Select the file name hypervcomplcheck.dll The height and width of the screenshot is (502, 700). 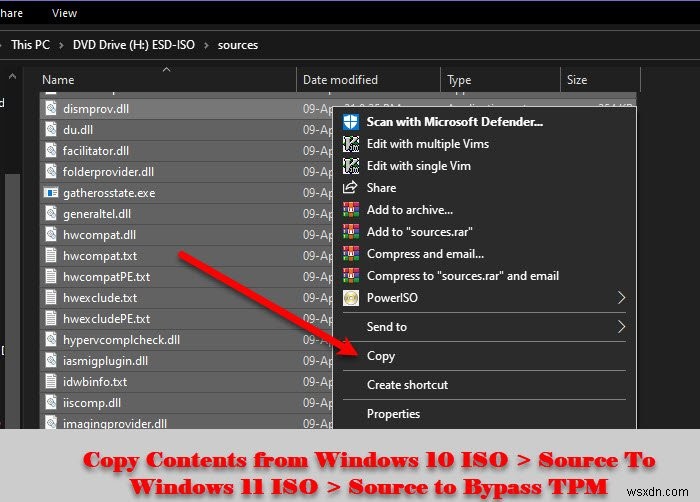click(x=121, y=339)
